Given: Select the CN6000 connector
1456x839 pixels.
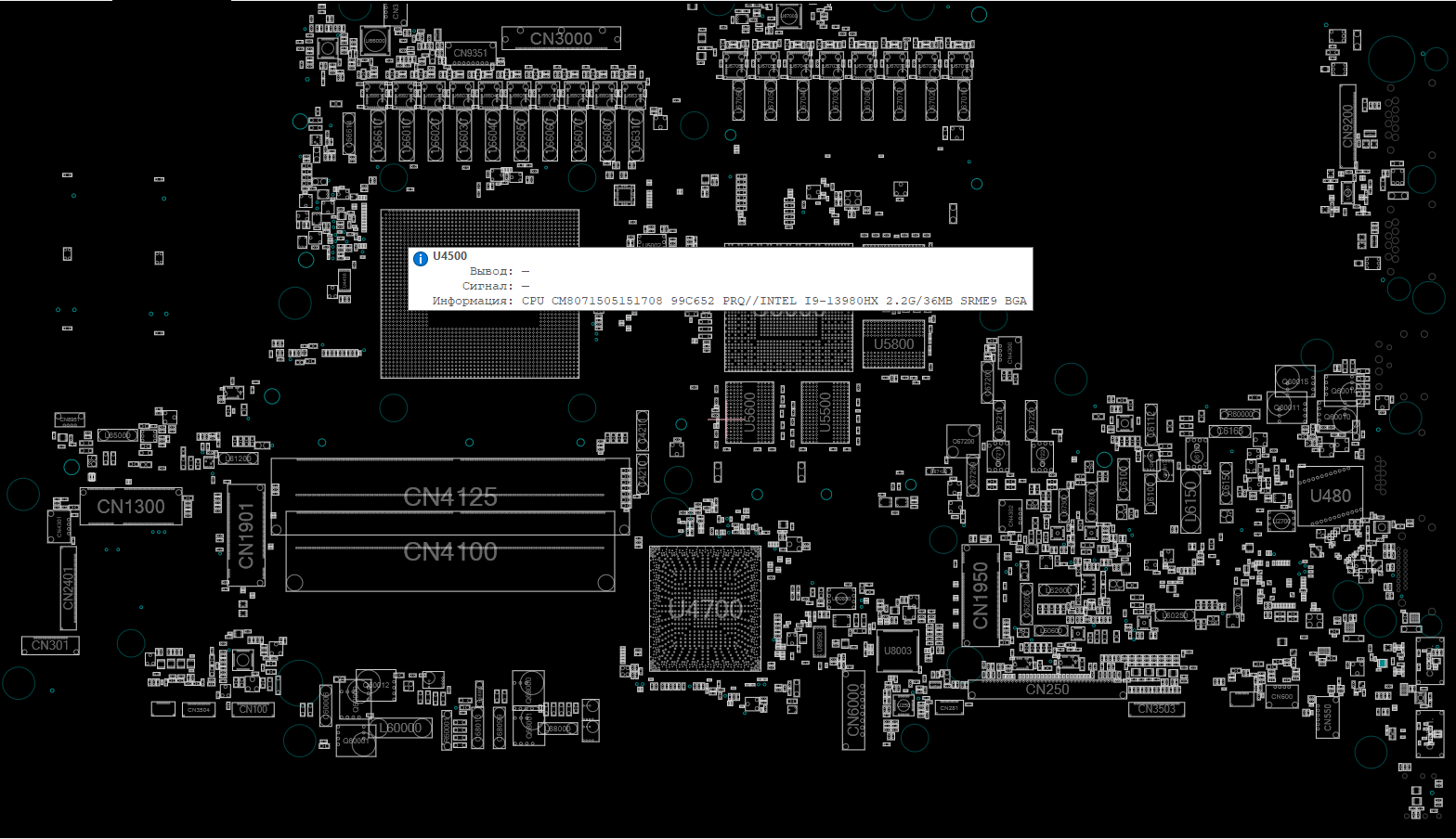Looking at the screenshot, I should click(853, 710).
